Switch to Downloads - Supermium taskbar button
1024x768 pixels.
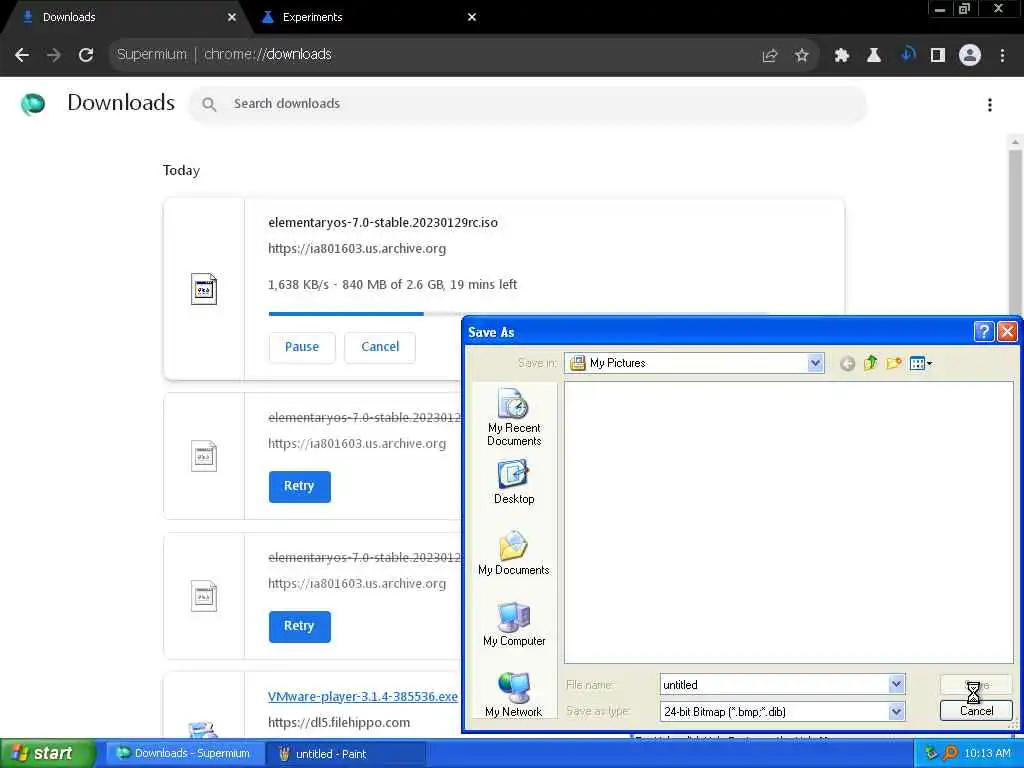(x=185, y=754)
